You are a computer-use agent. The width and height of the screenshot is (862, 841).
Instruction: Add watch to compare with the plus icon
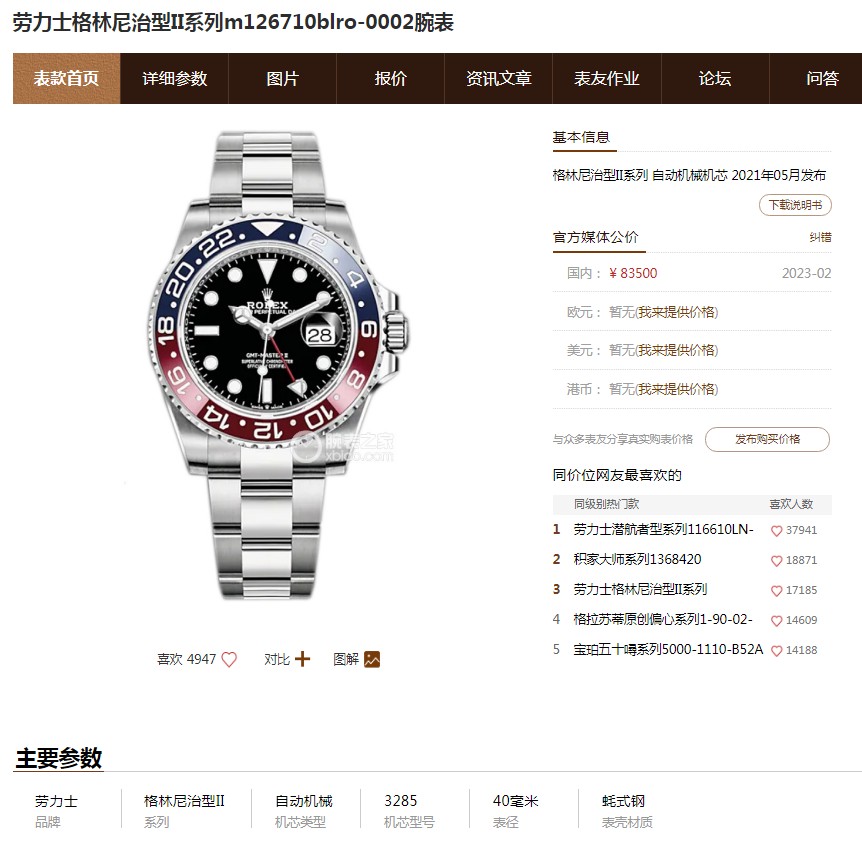(302, 659)
